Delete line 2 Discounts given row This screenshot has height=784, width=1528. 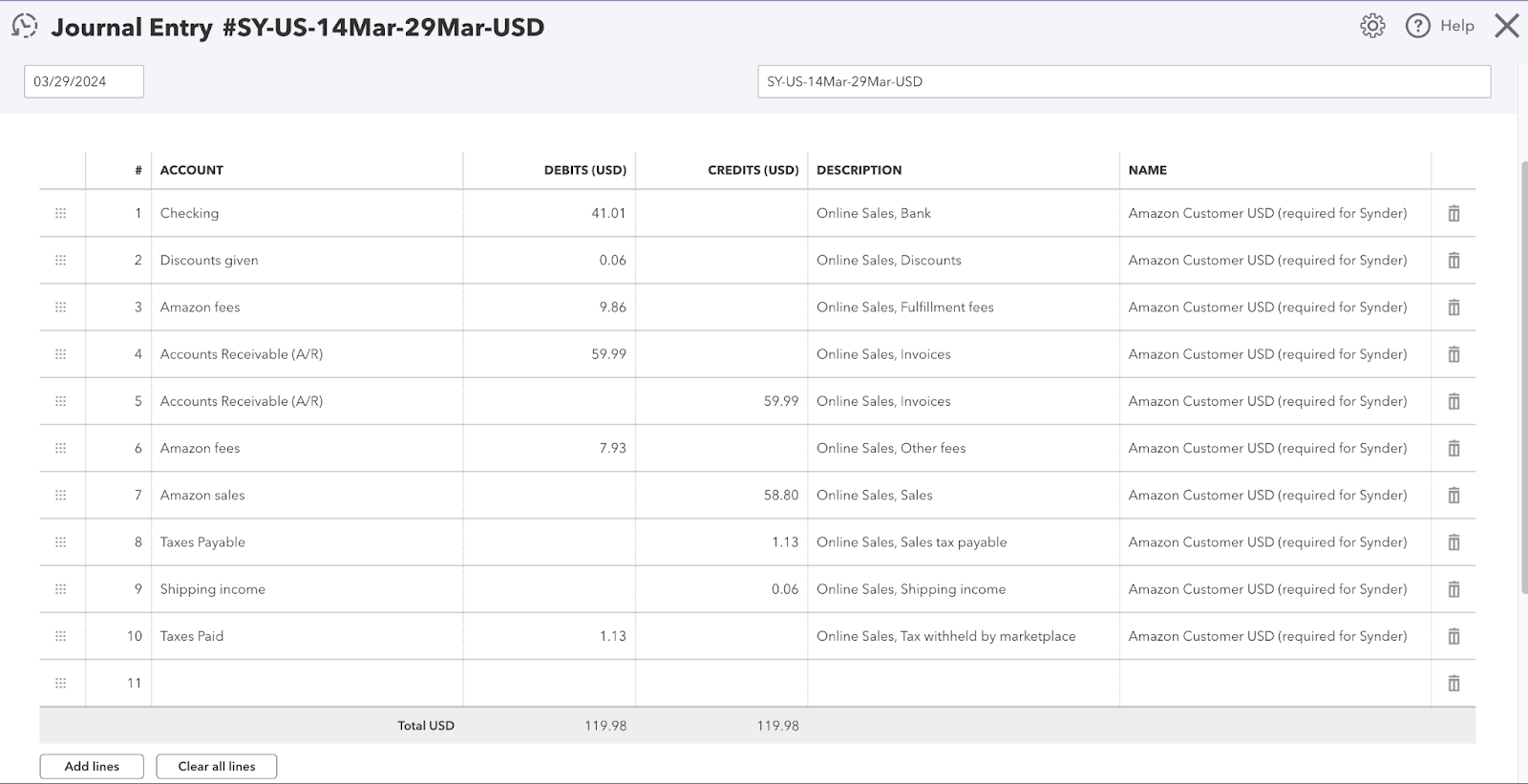coord(1454,261)
